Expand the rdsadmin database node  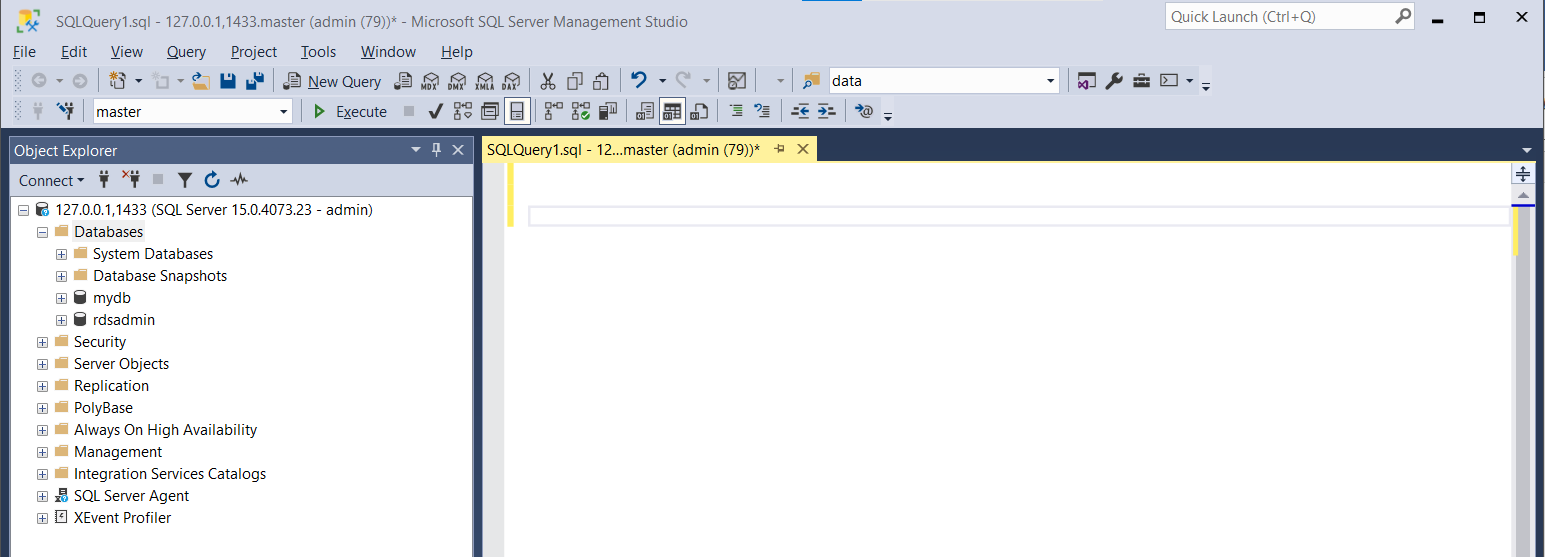click(61, 320)
